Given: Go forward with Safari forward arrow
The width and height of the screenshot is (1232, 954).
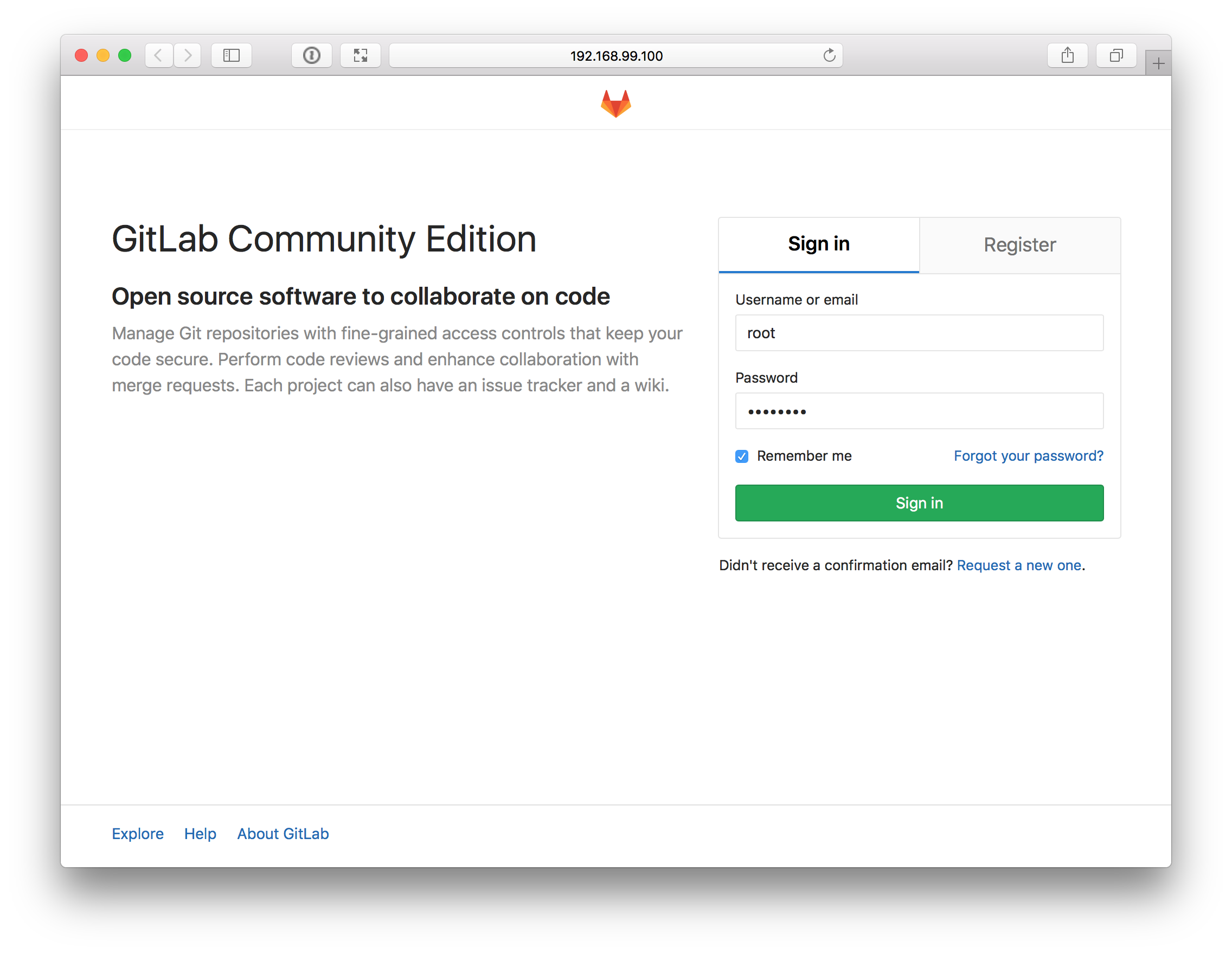Looking at the screenshot, I should [x=188, y=55].
